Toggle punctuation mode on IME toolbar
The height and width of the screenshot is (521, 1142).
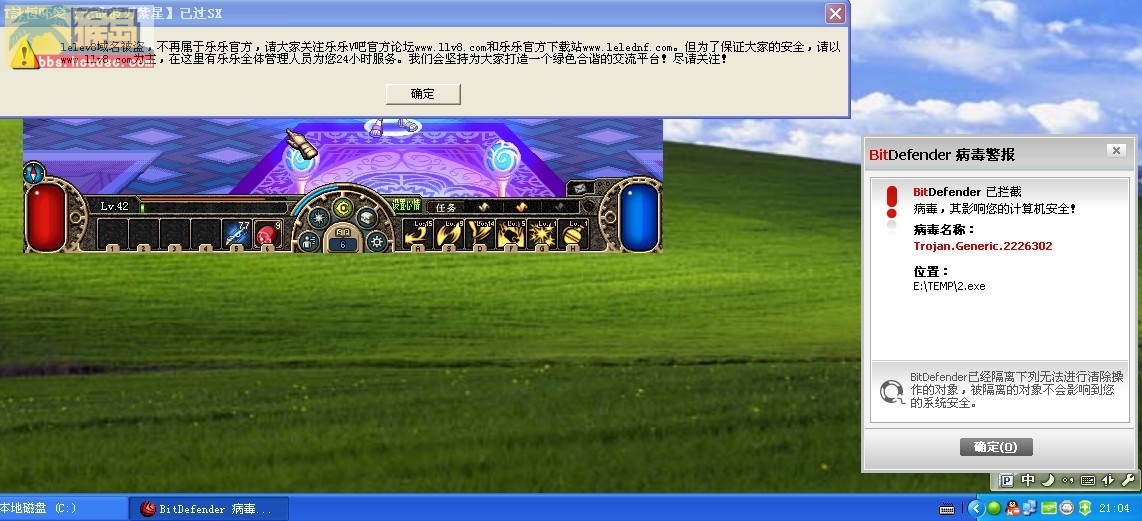click(x=1068, y=480)
